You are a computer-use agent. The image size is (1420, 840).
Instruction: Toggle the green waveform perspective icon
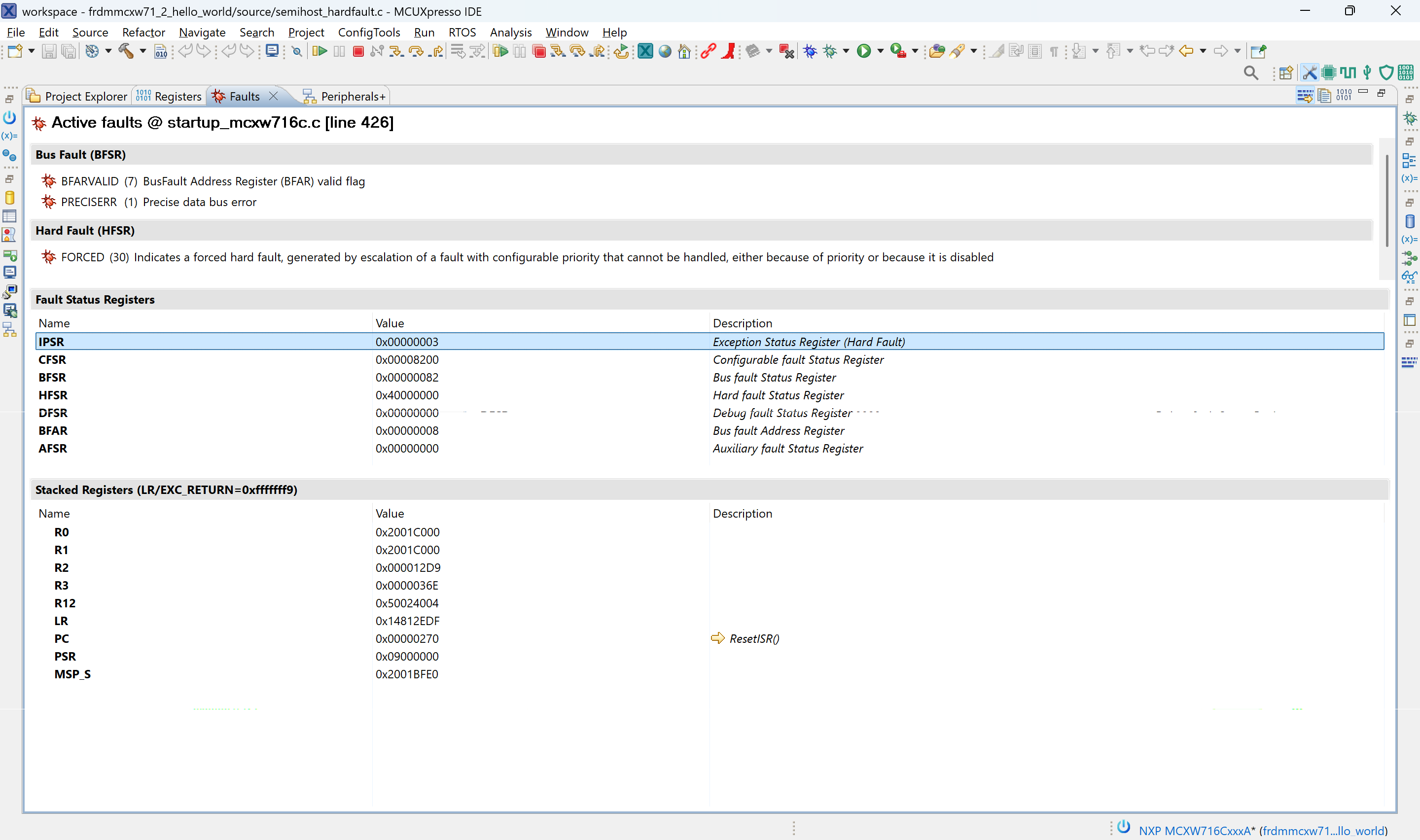(x=1348, y=72)
